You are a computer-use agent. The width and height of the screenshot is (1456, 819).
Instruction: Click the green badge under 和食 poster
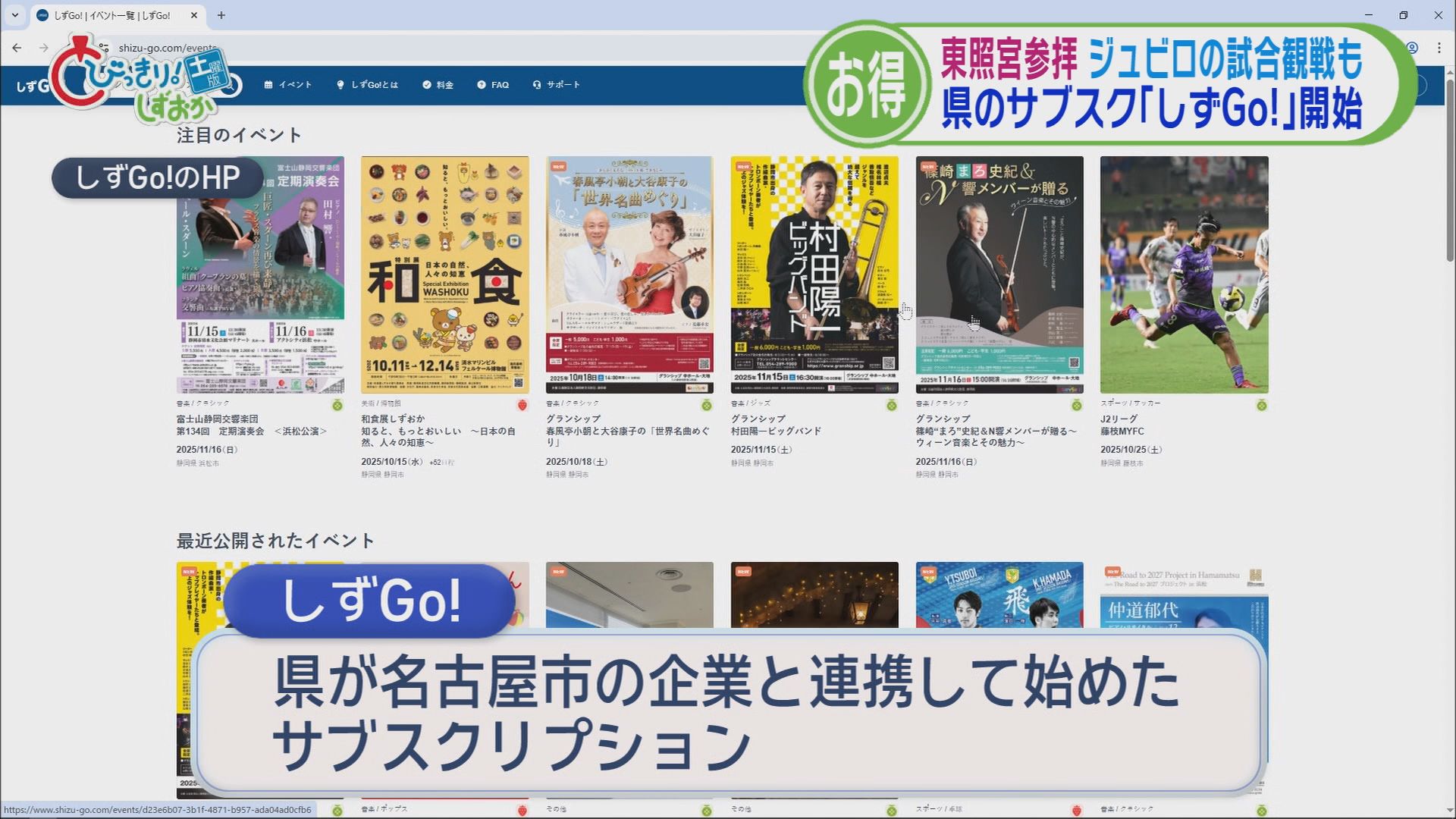pos(522,405)
